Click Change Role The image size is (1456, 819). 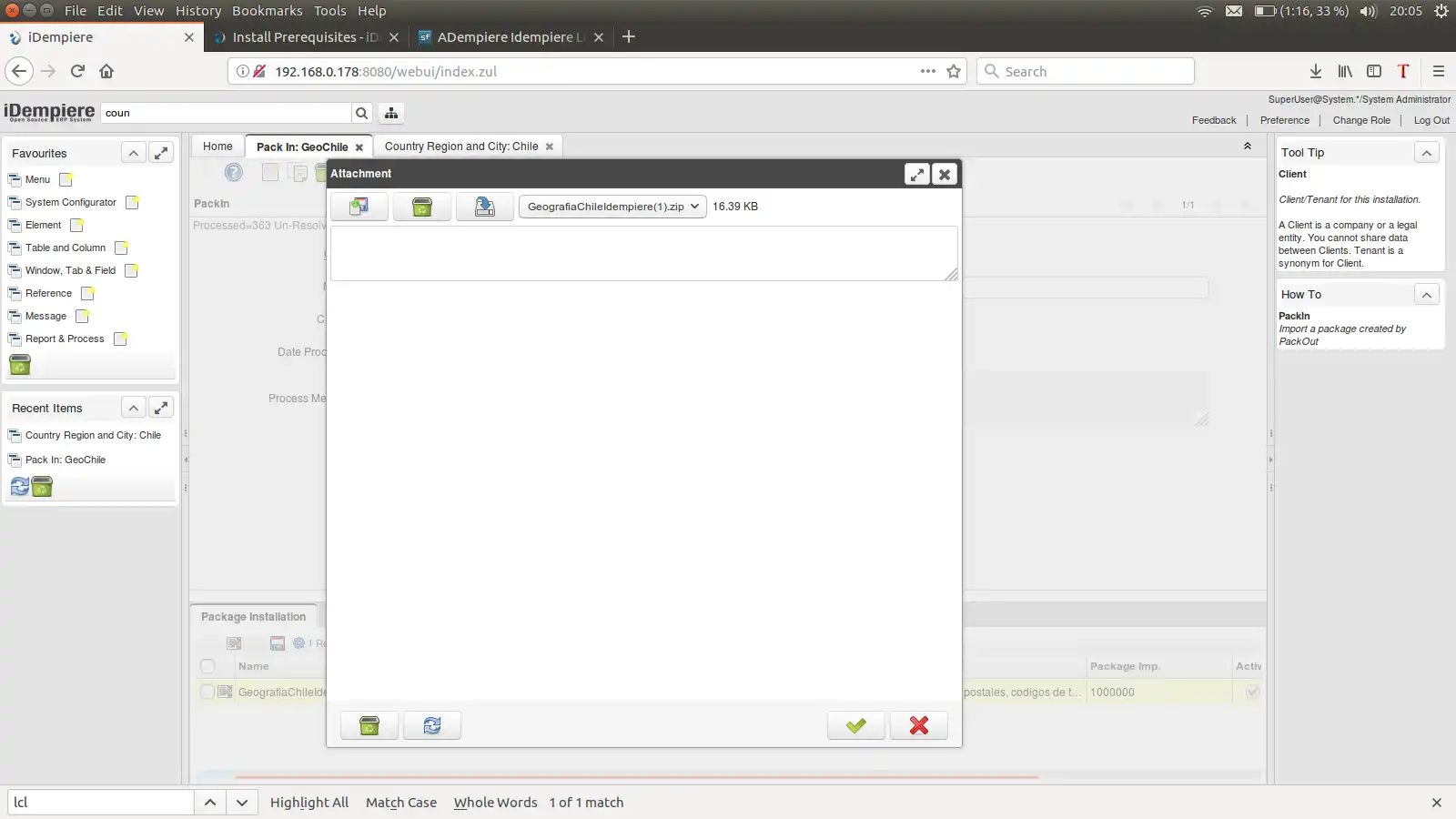(x=1361, y=120)
